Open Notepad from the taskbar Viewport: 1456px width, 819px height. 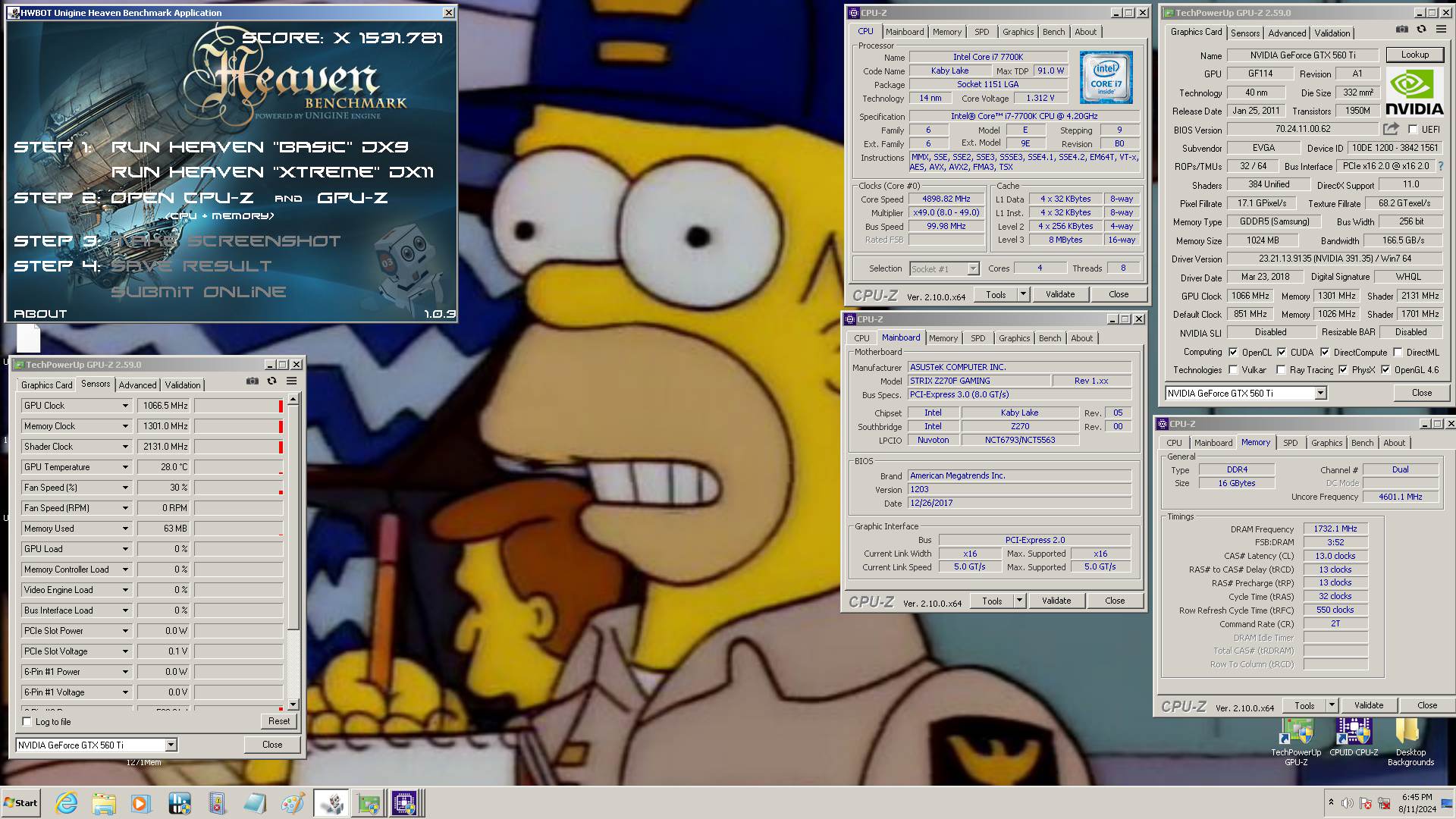254,803
